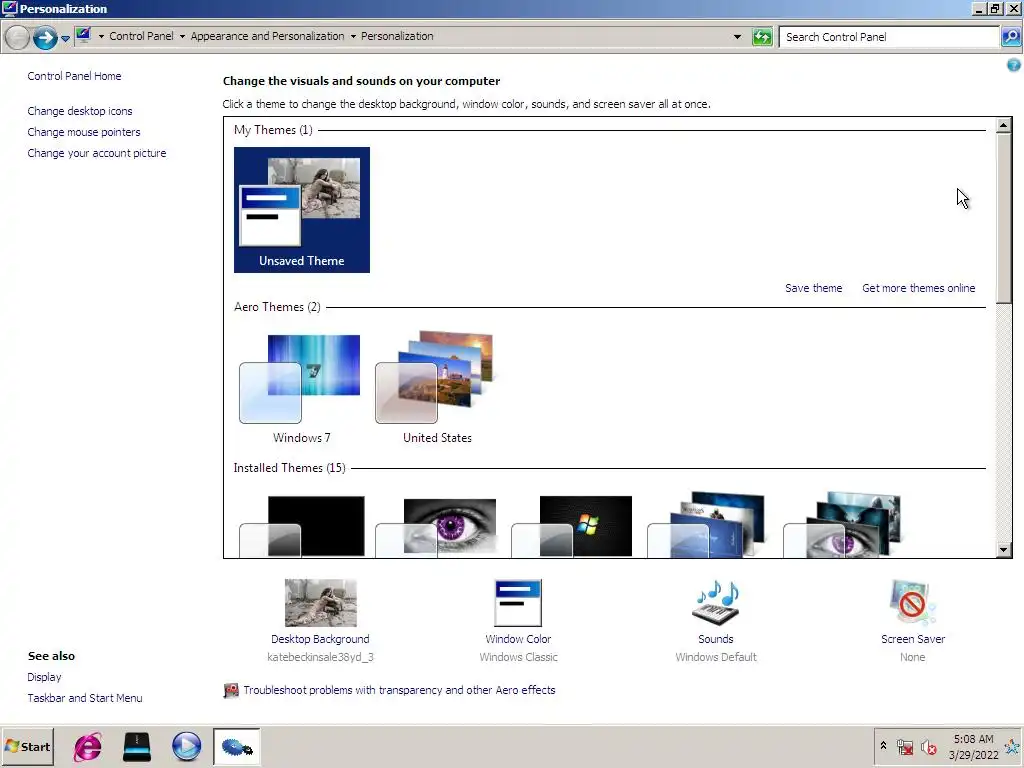Select the Windows logo dark theme
The image size is (1024, 768).
tap(572, 526)
